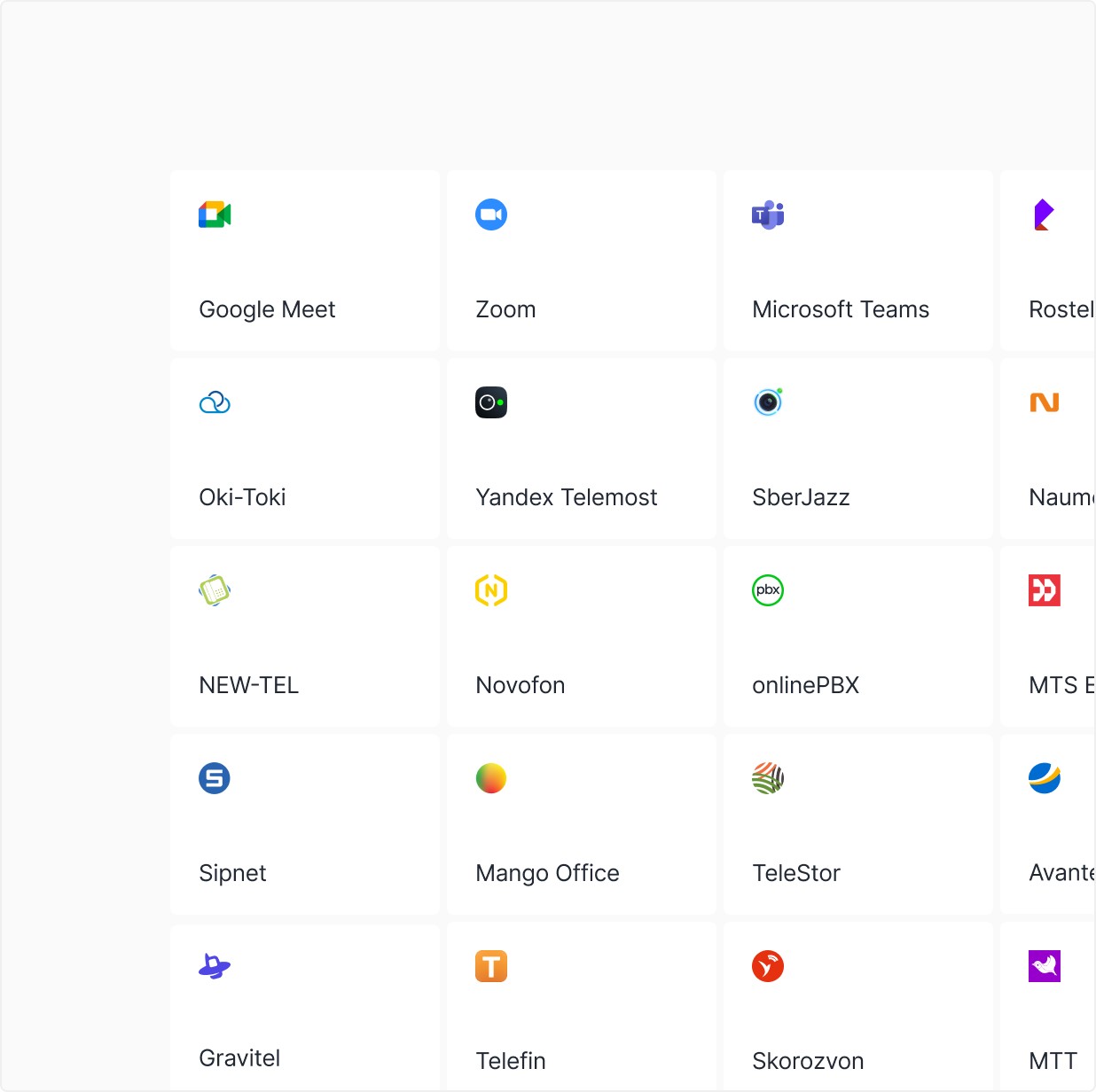Select the NEW-TEL label

(x=248, y=685)
